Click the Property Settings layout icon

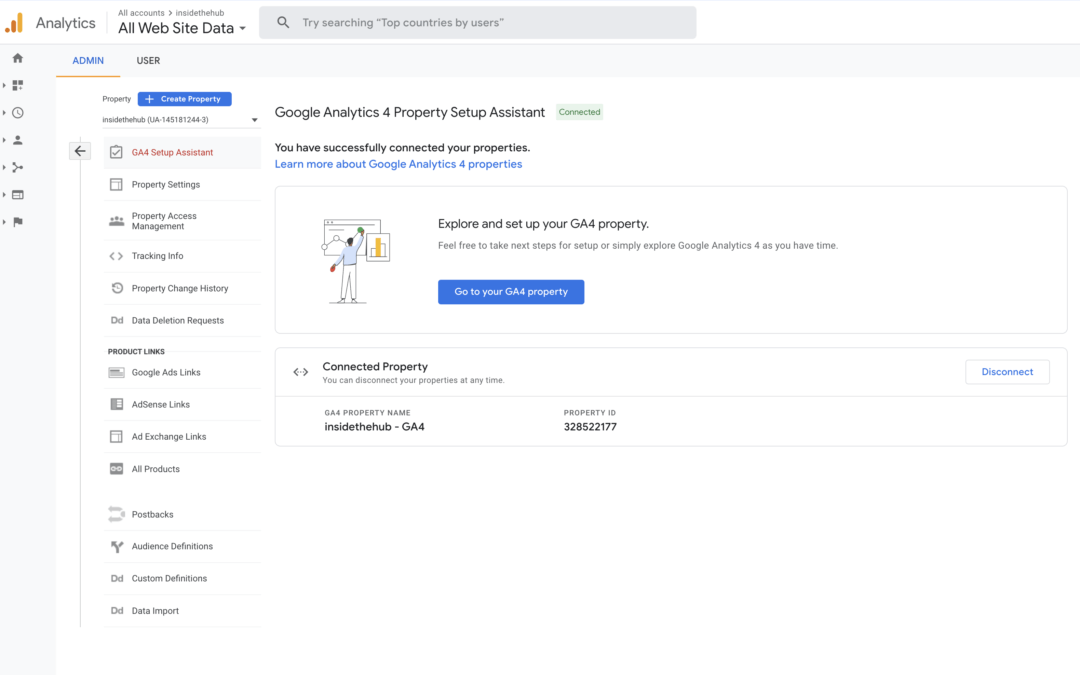pos(116,185)
